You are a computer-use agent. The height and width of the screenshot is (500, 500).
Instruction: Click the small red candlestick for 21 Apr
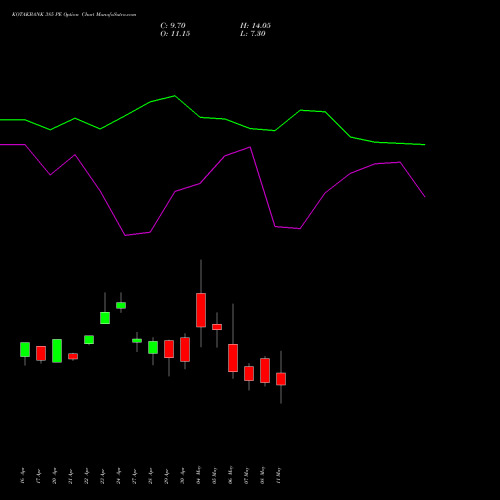click(73, 356)
